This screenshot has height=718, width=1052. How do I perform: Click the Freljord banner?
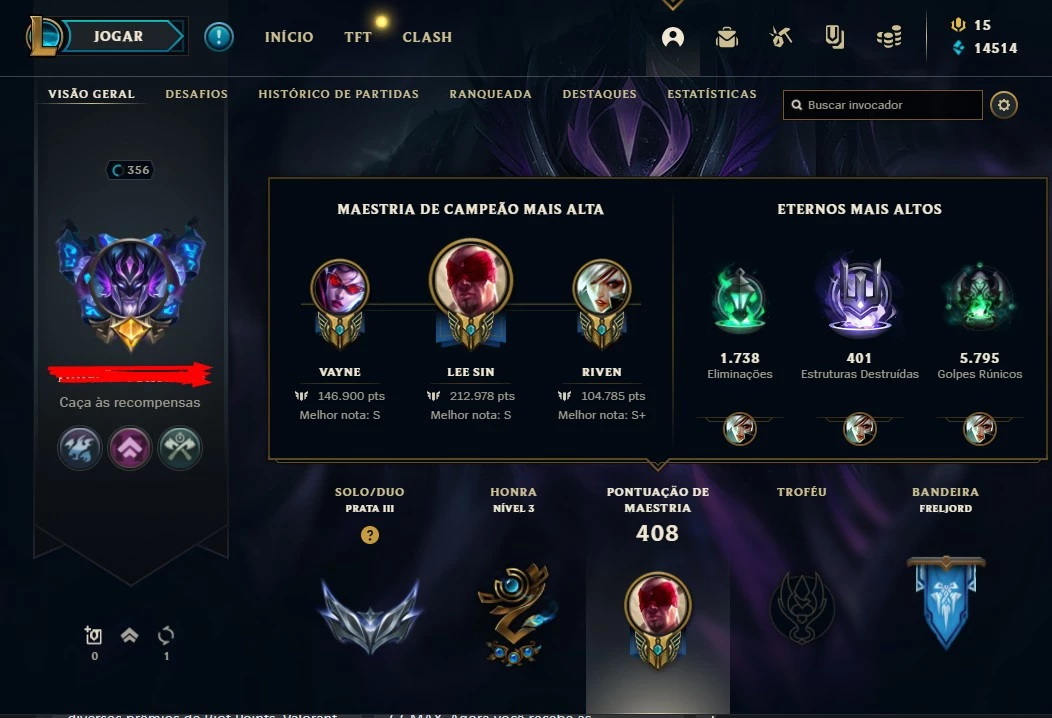pos(946,602)
